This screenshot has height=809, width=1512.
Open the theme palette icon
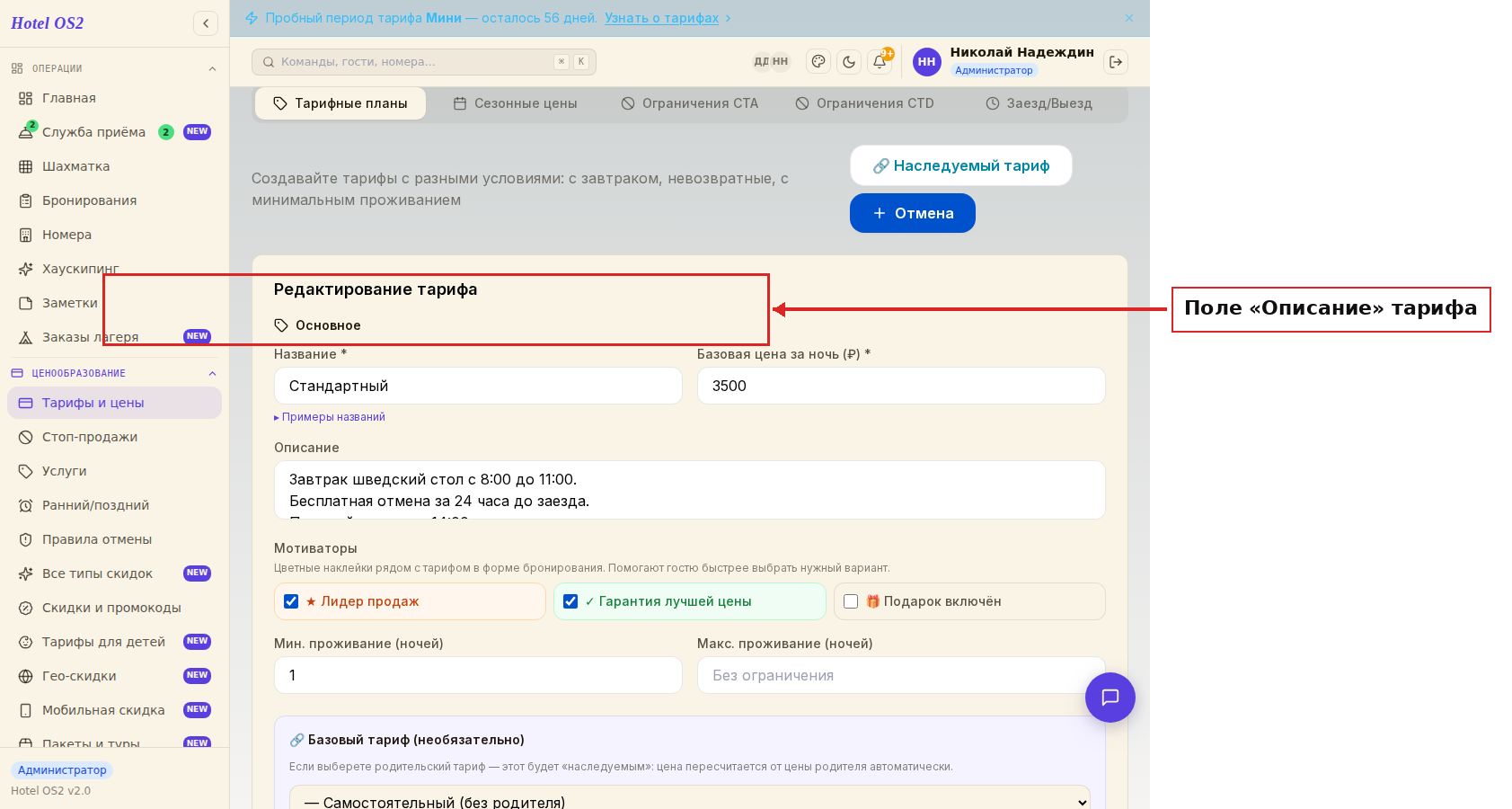click(818, 62)
